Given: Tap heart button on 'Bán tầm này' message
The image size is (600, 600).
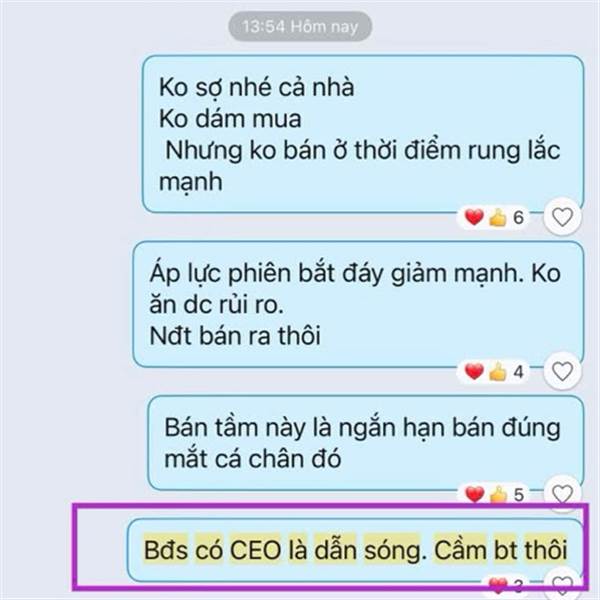Looking at the screenshot, I should point(562,494).
